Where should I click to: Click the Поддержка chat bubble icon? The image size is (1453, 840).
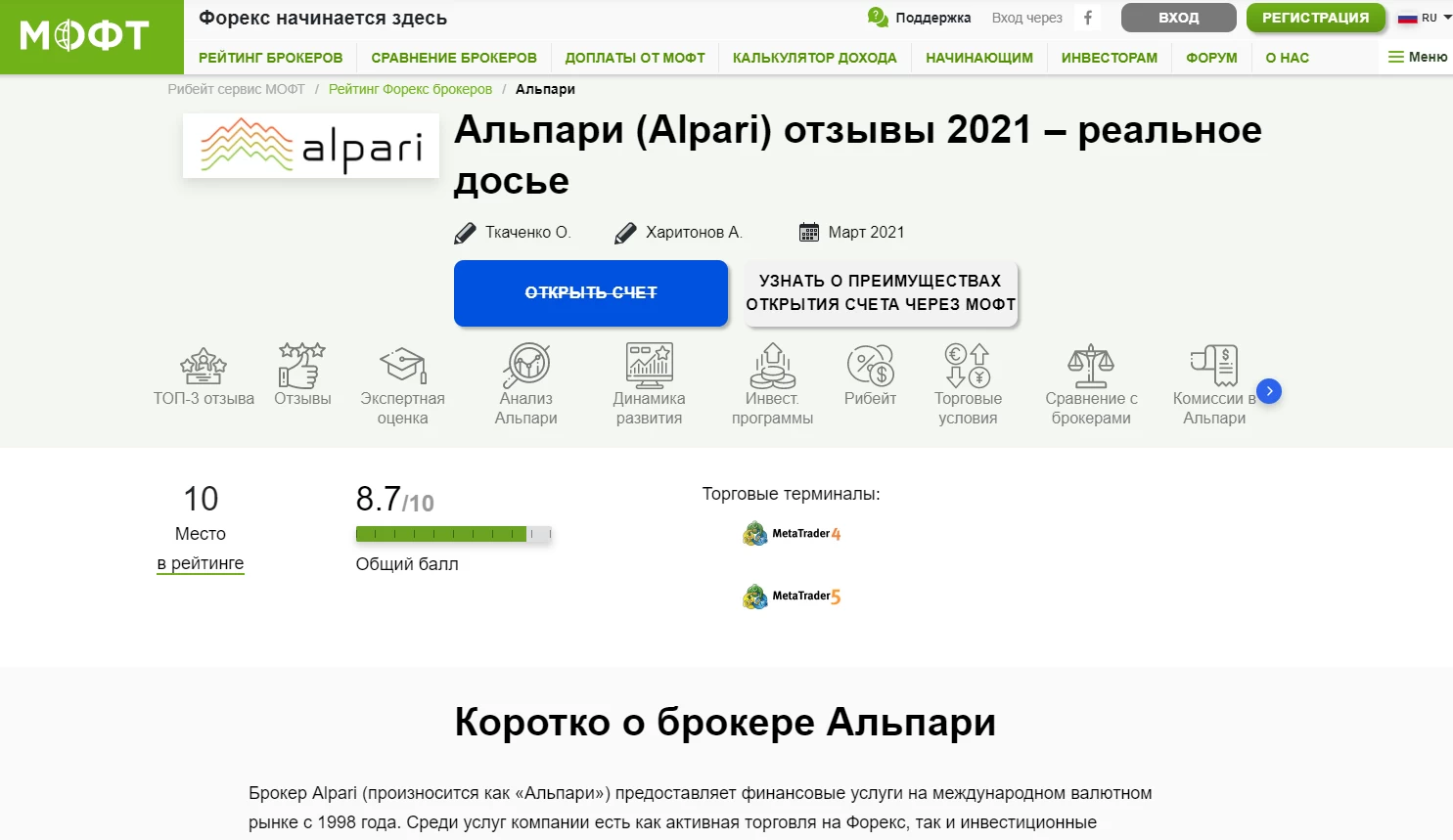coord(878,17)
